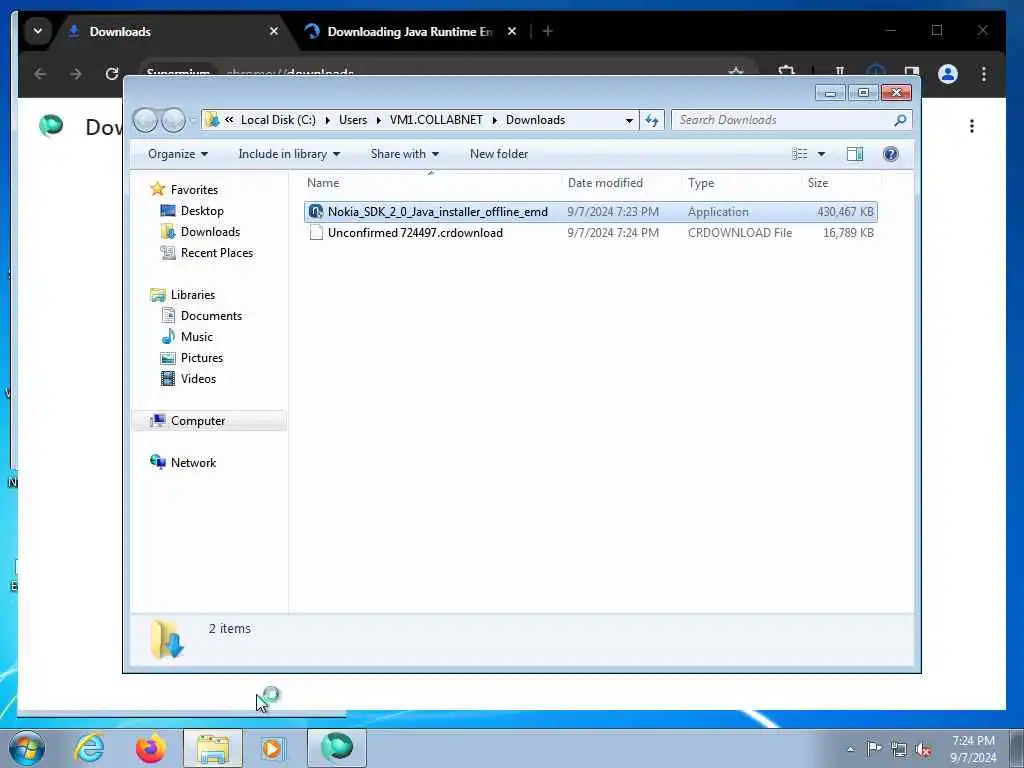Open the Nokia SDK installer file icon
The width and height of the screenshot is (1024, 768).
pyautogui.click(x=316, y=212)
